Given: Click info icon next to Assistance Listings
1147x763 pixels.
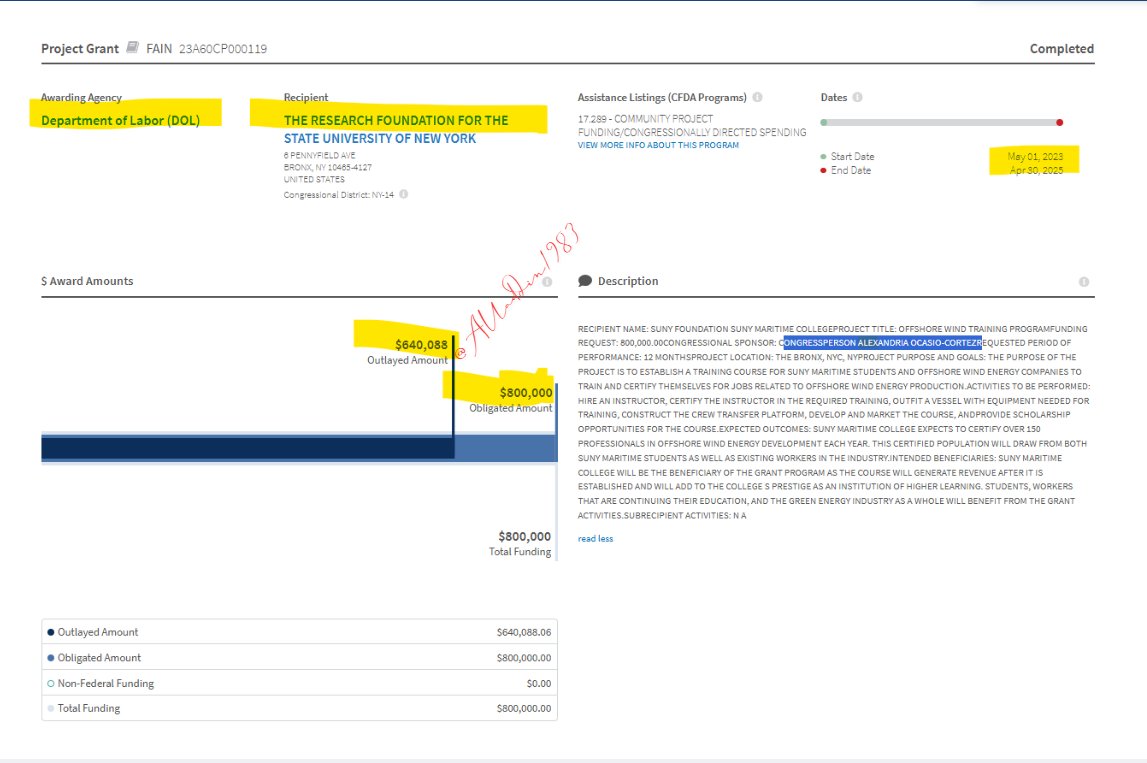Looking at the screenshot, I should coord(757,98).
